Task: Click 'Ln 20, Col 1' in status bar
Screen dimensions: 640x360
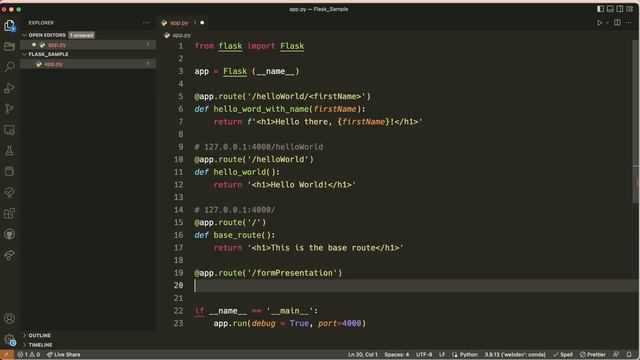Action: tap(363, 355)
